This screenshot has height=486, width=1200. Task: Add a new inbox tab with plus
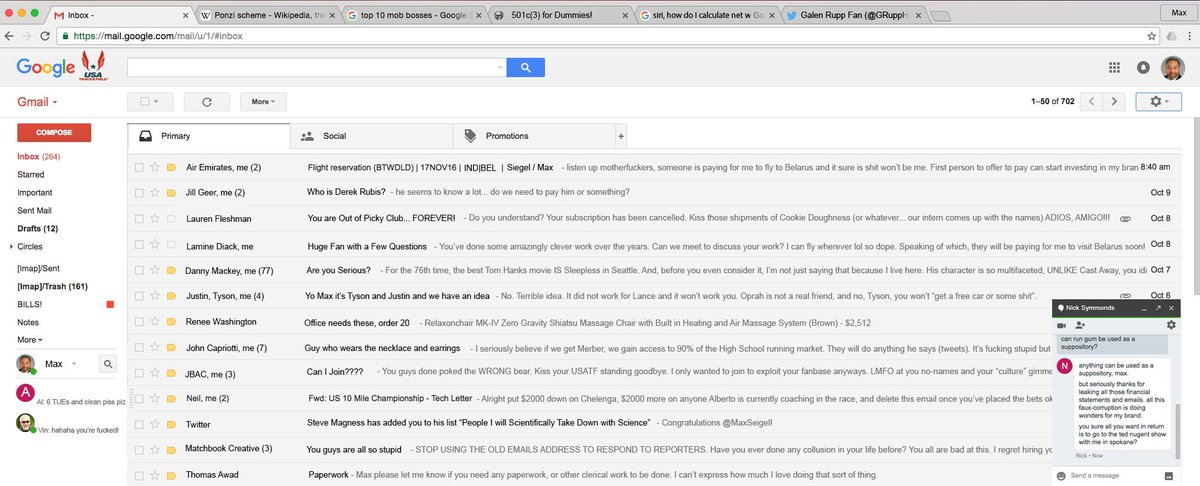621,136
